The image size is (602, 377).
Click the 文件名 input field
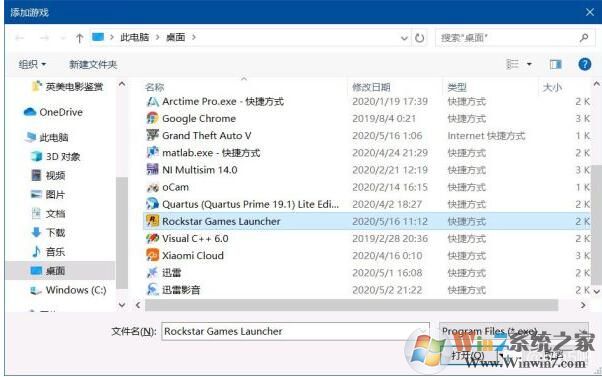pyautogui.click(x=295, y=331)
